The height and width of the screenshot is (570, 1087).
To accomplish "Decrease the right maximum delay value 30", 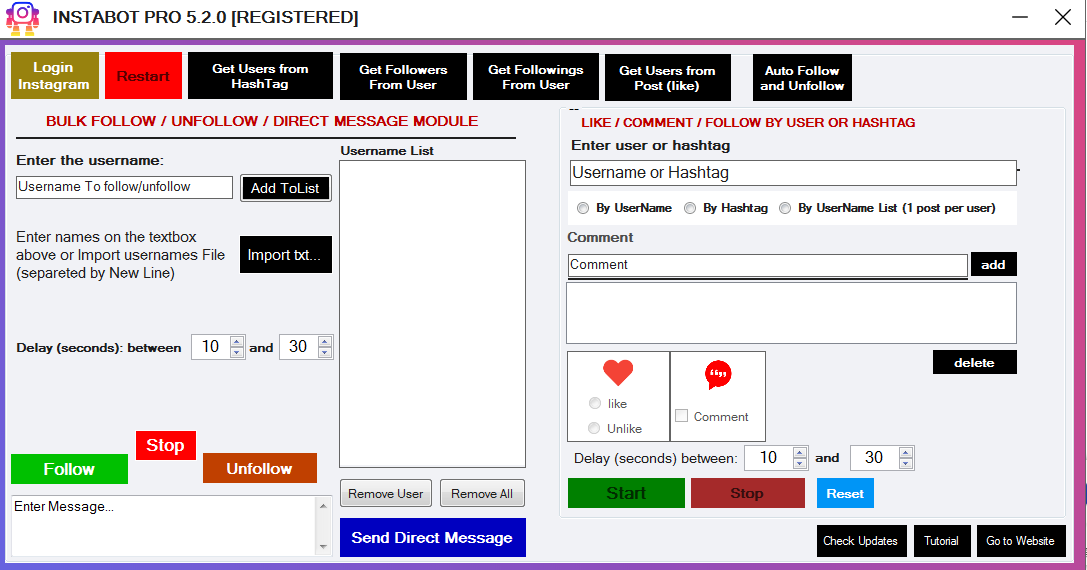I will click(905, 463).
